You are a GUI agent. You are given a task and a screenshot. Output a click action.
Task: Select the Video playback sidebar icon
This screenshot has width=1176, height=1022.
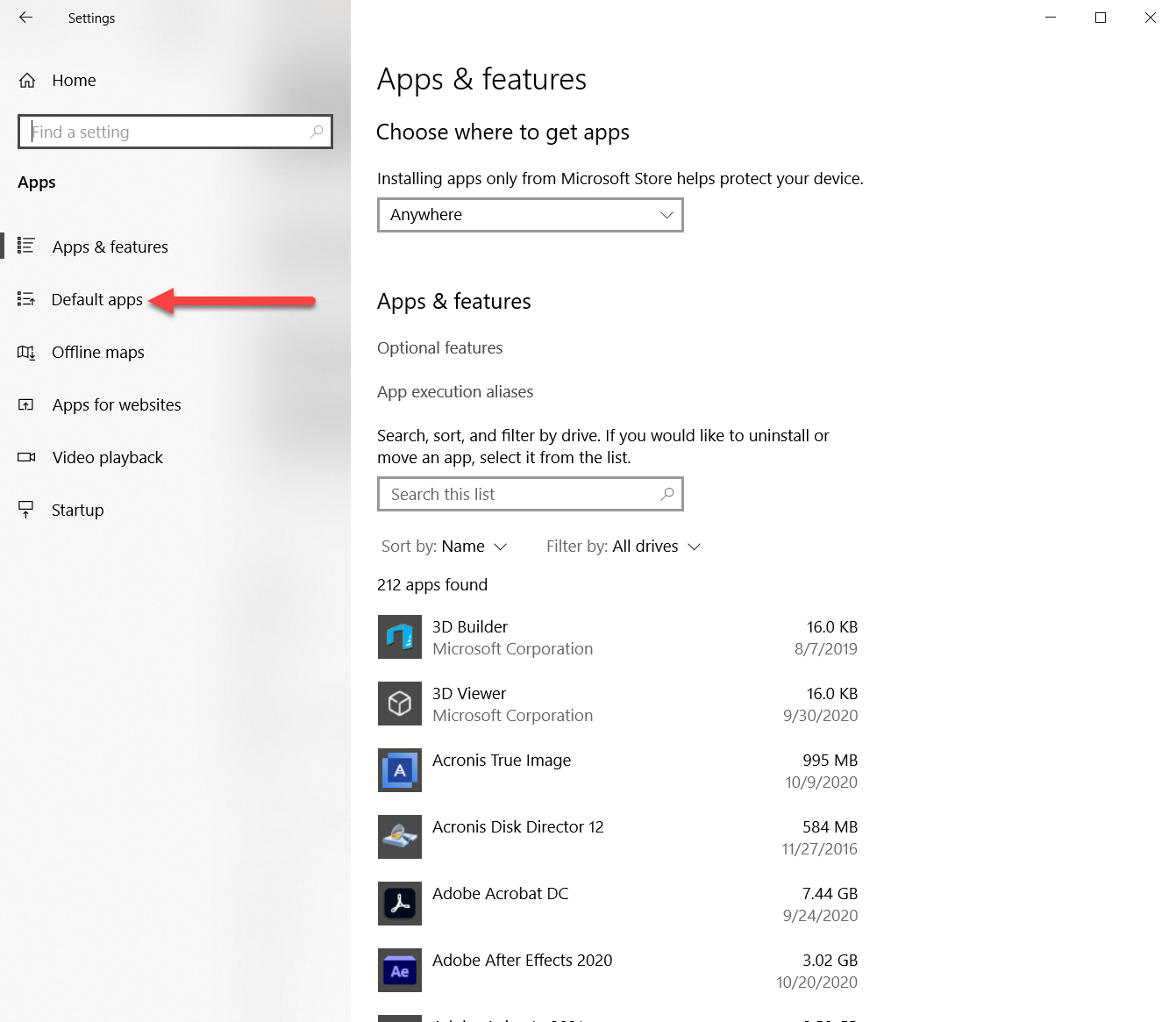pyautogui.click(x=26, y=457)
